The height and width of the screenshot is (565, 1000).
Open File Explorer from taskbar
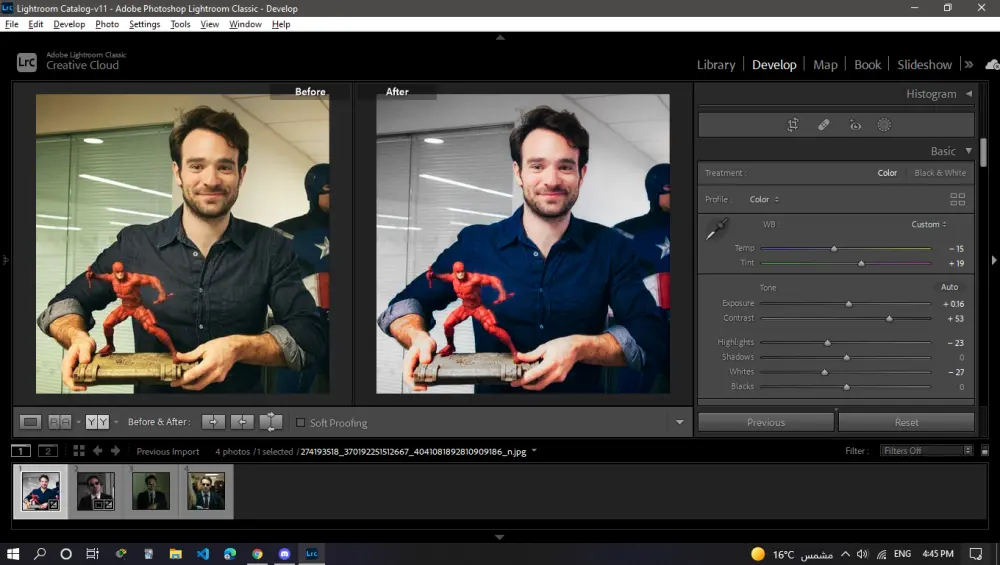(x=175, y=554)
